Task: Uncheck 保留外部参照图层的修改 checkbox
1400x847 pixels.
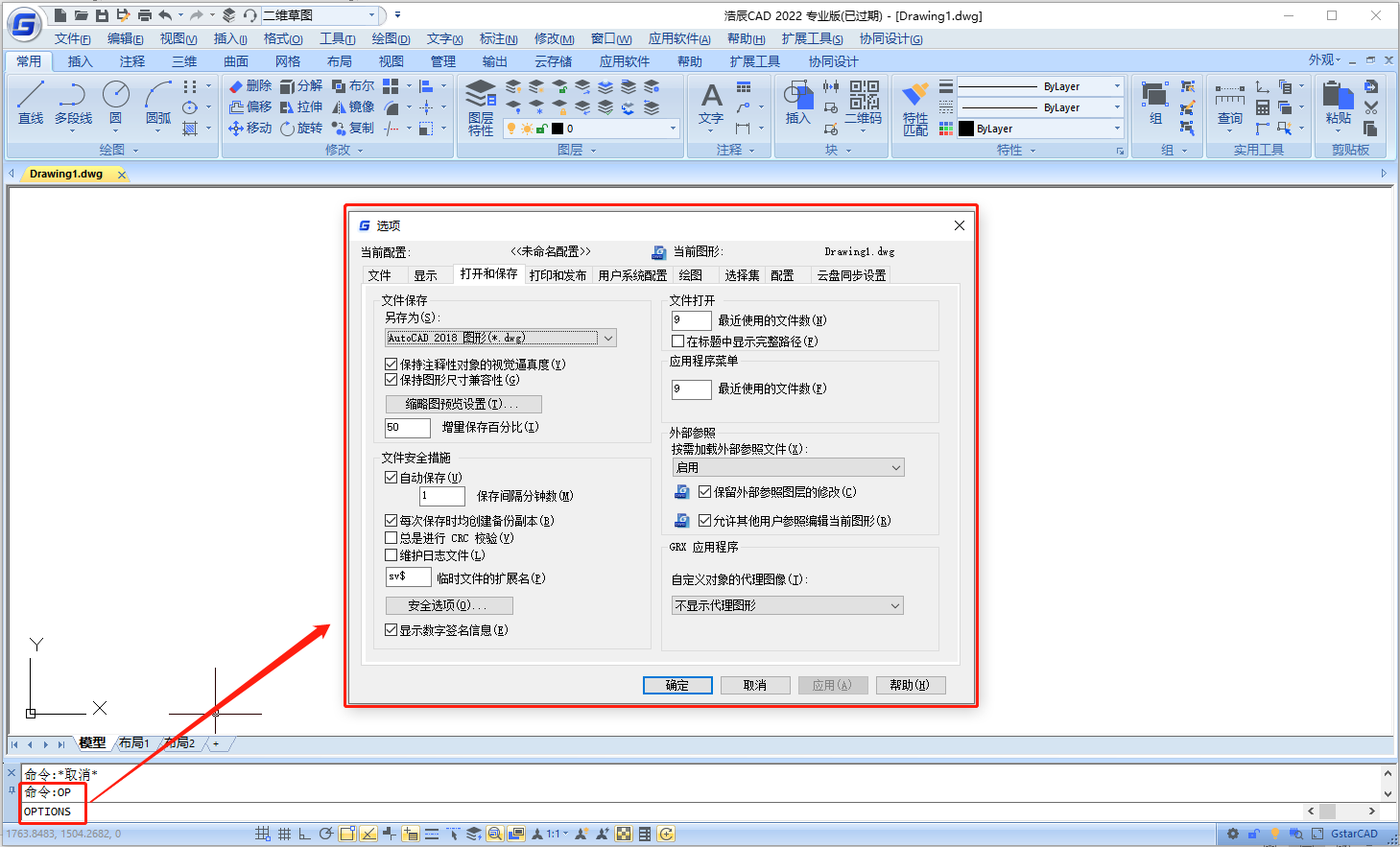Action: click(x=705, y=492)
